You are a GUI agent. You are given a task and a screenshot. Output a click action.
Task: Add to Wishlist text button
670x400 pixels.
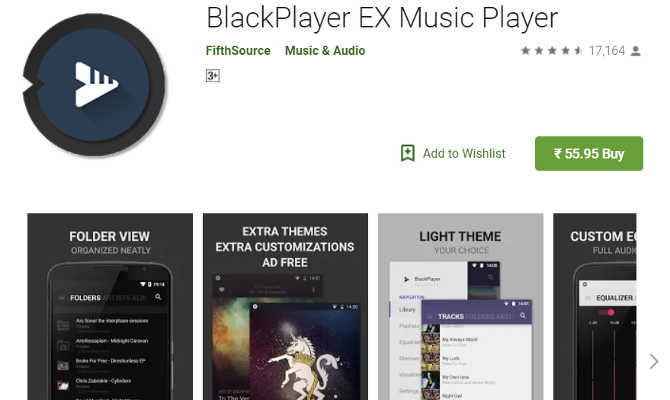[464, 153]
